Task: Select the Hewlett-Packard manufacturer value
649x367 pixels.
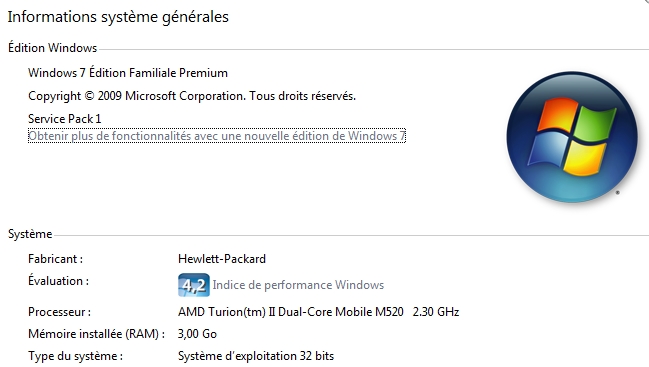Action: coord(222,259)
